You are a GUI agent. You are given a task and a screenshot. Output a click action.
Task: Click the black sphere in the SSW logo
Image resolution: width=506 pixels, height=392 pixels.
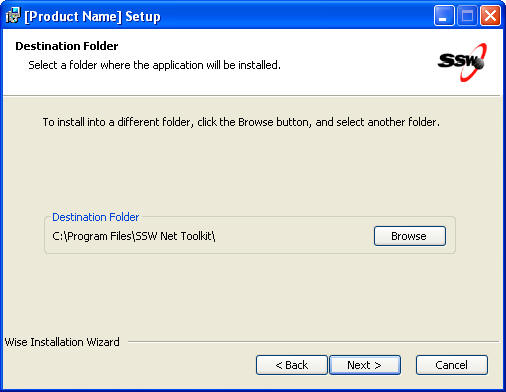click(479, 63)
